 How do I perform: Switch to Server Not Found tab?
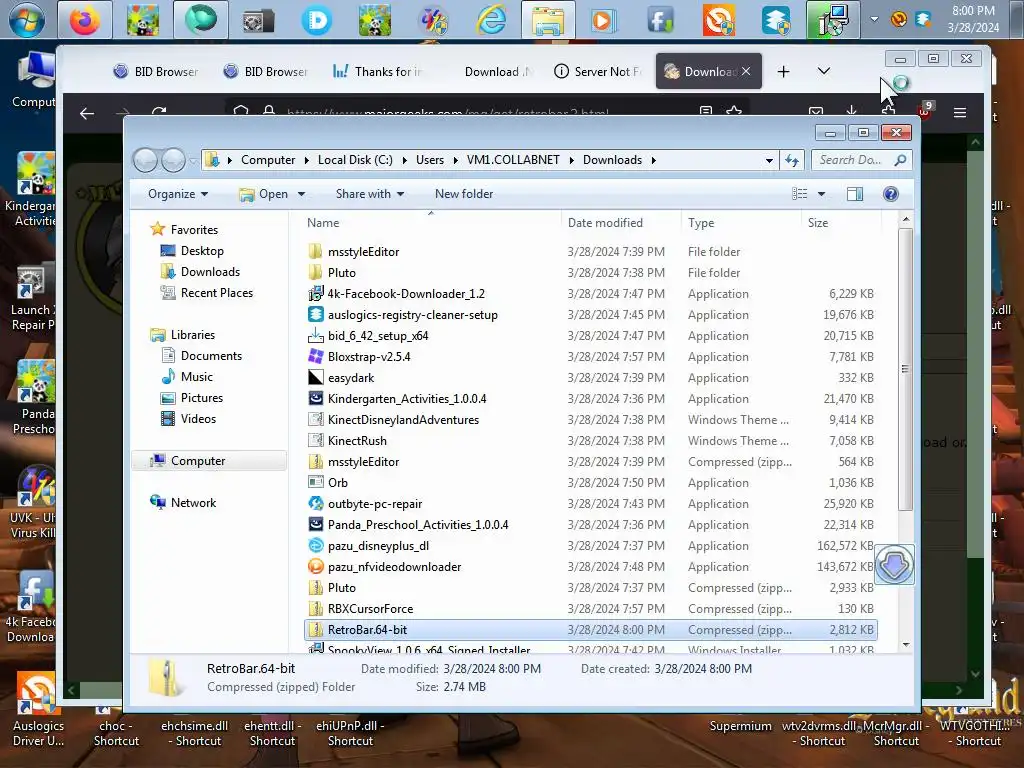(598, 71)
